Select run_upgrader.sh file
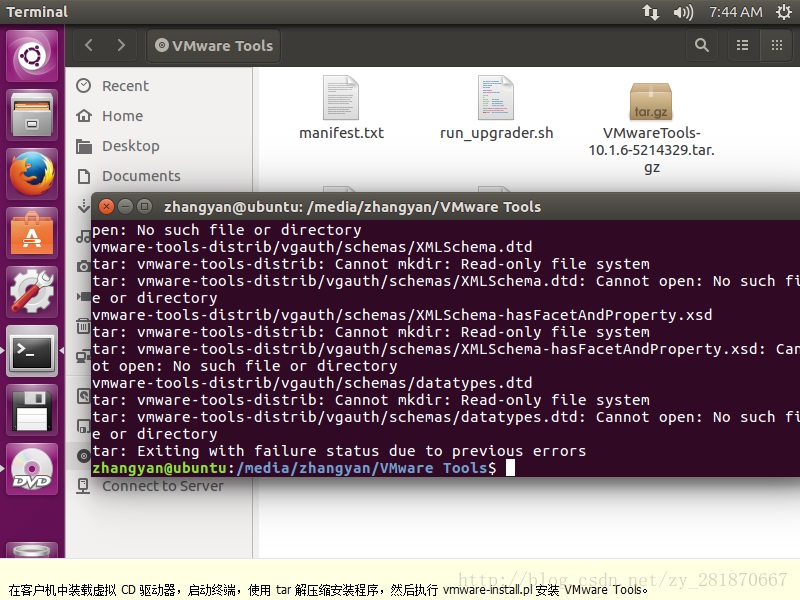Viewport: 800px width, 600px height. 496,108
